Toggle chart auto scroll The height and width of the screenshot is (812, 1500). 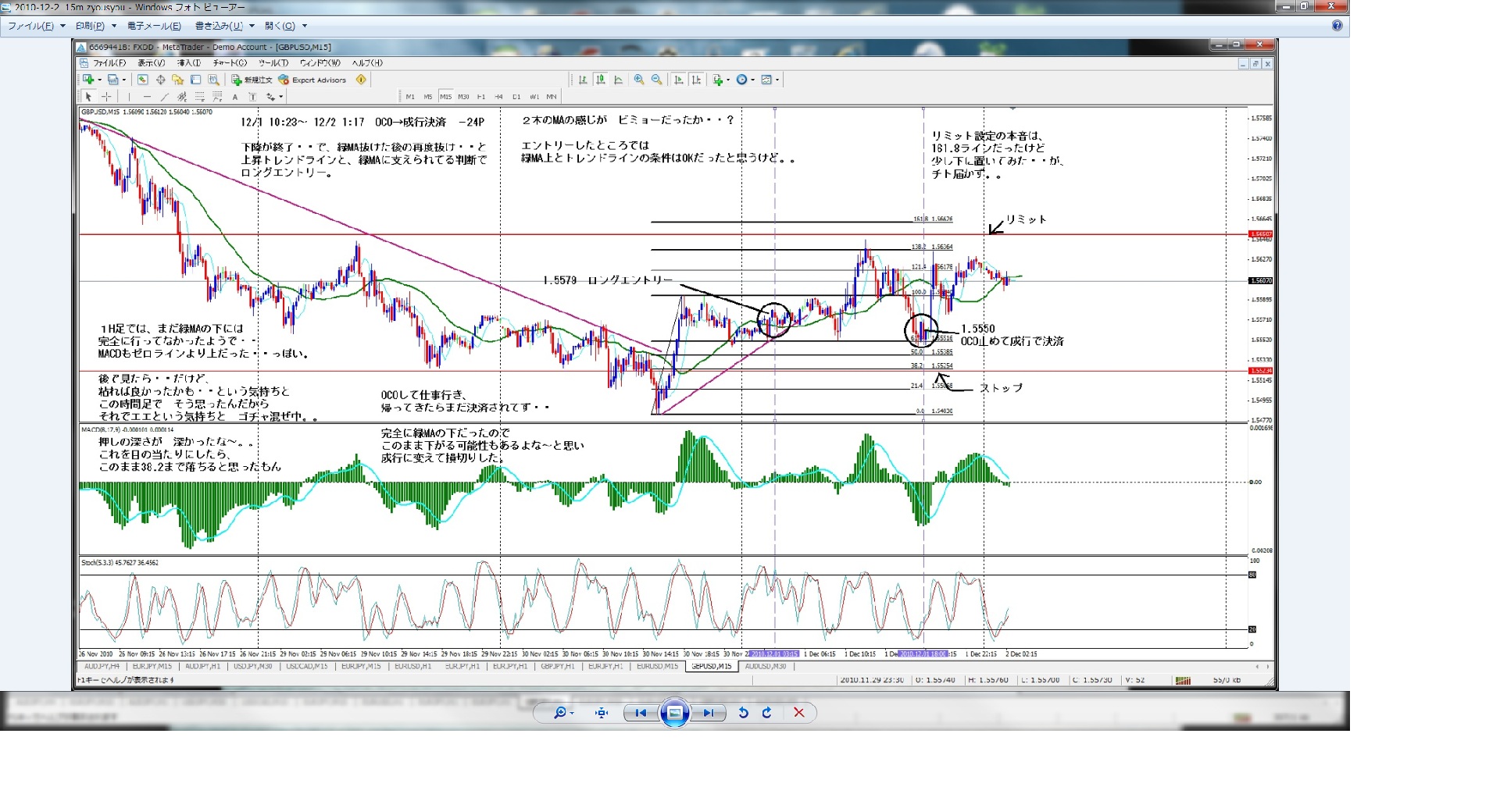pyautogui.click(x=678, y=80)
